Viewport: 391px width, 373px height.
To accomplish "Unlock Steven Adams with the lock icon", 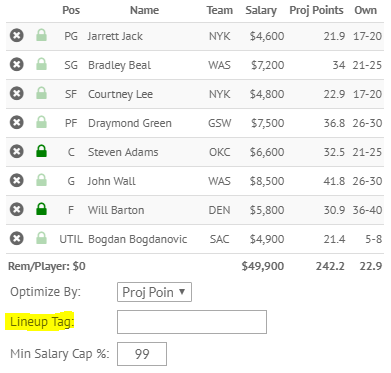I will [41, 151].
